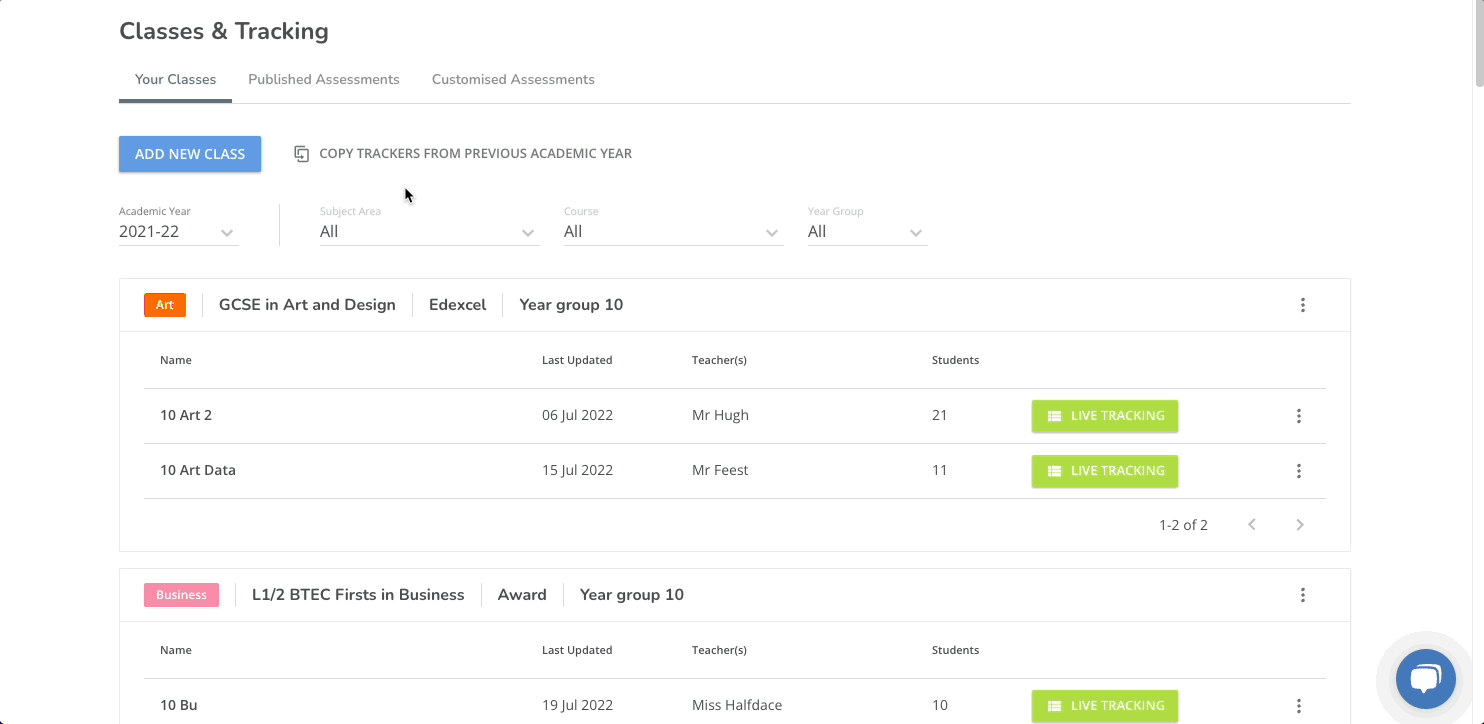
Task: Open three-dot menu for 10 Art Data class
Action: coord(1298,471)
